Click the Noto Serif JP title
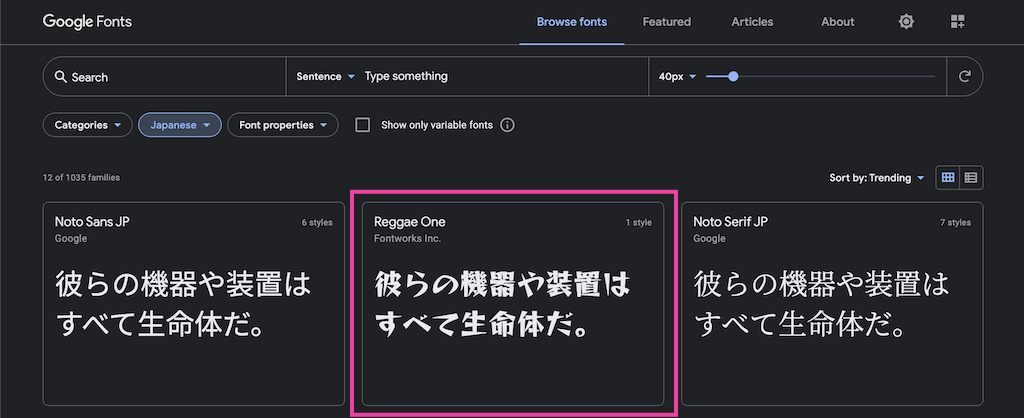This screenshot has height=418, width=1024. pos(731,222)
